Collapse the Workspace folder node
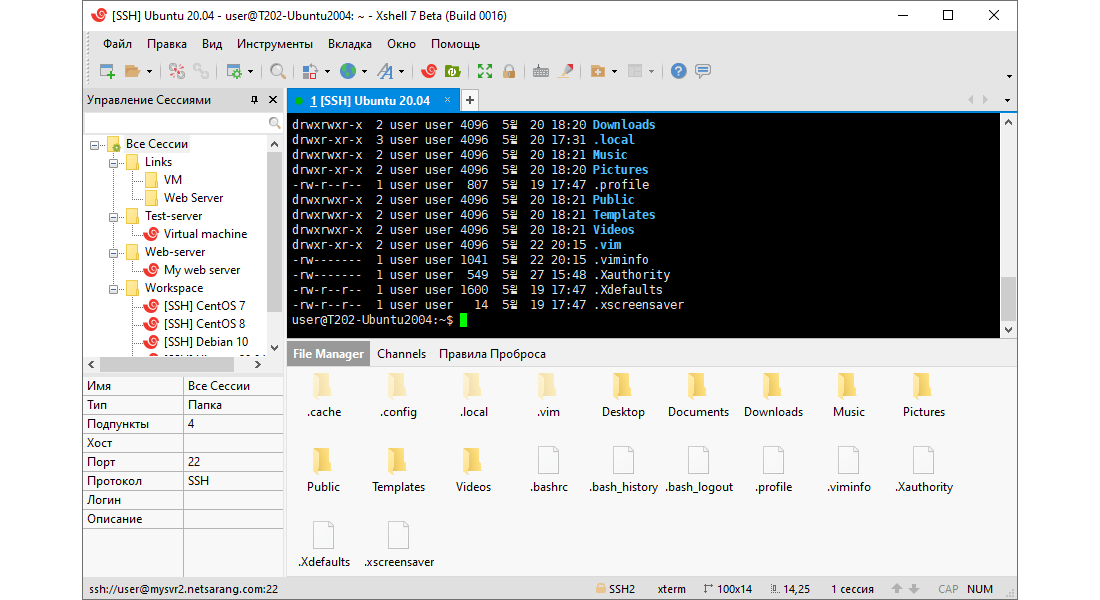This screenshot has height=600, width=1100. (113, 288)
